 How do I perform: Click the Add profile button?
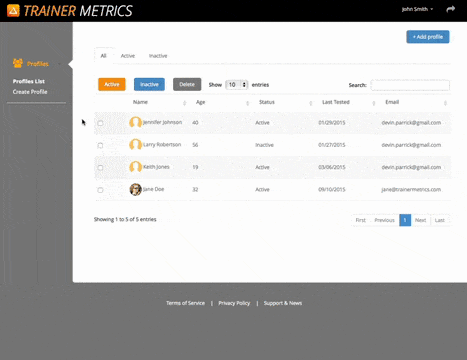(x=428, y=37)
